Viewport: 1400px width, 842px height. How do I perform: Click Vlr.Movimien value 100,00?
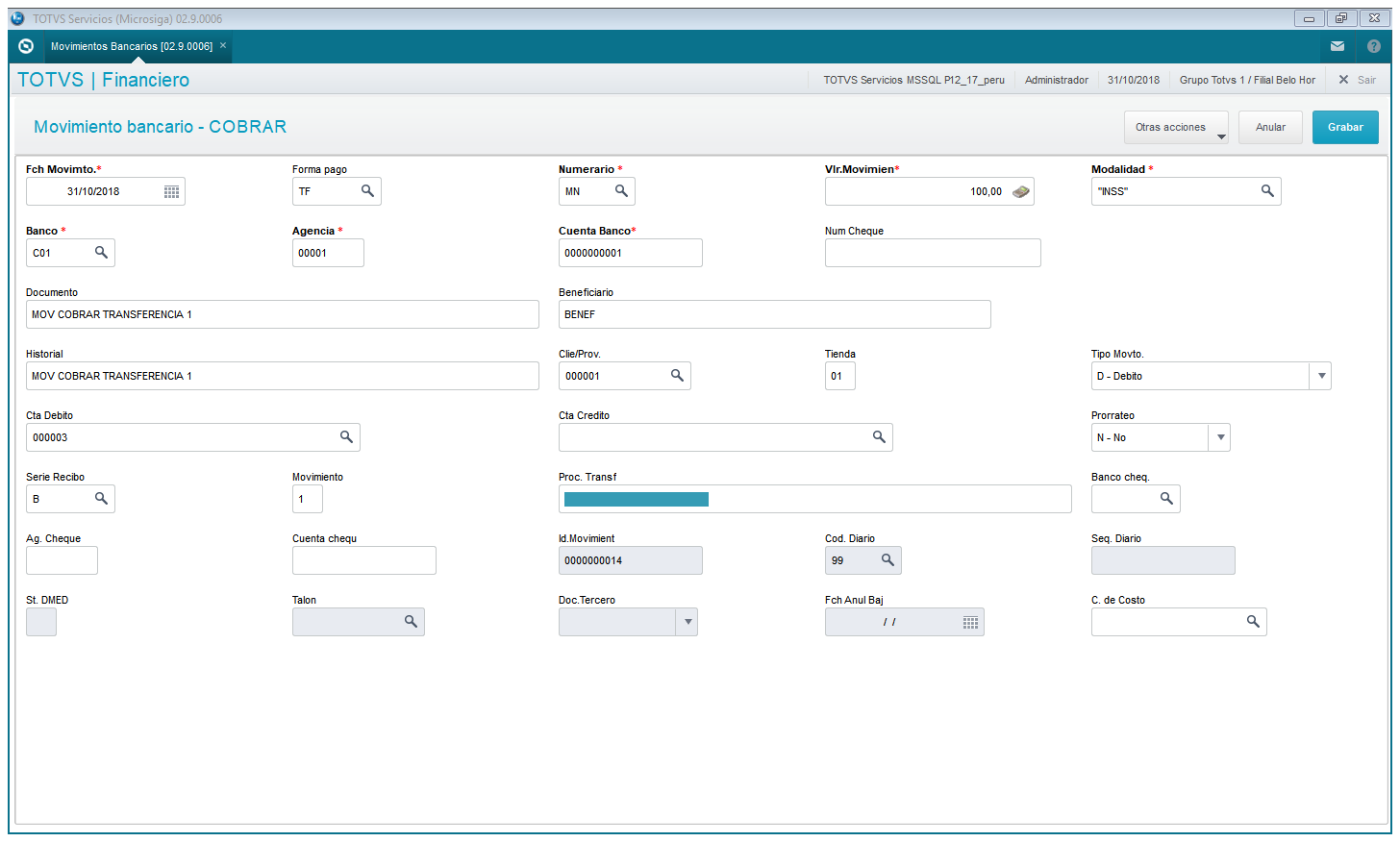[986, 191]
